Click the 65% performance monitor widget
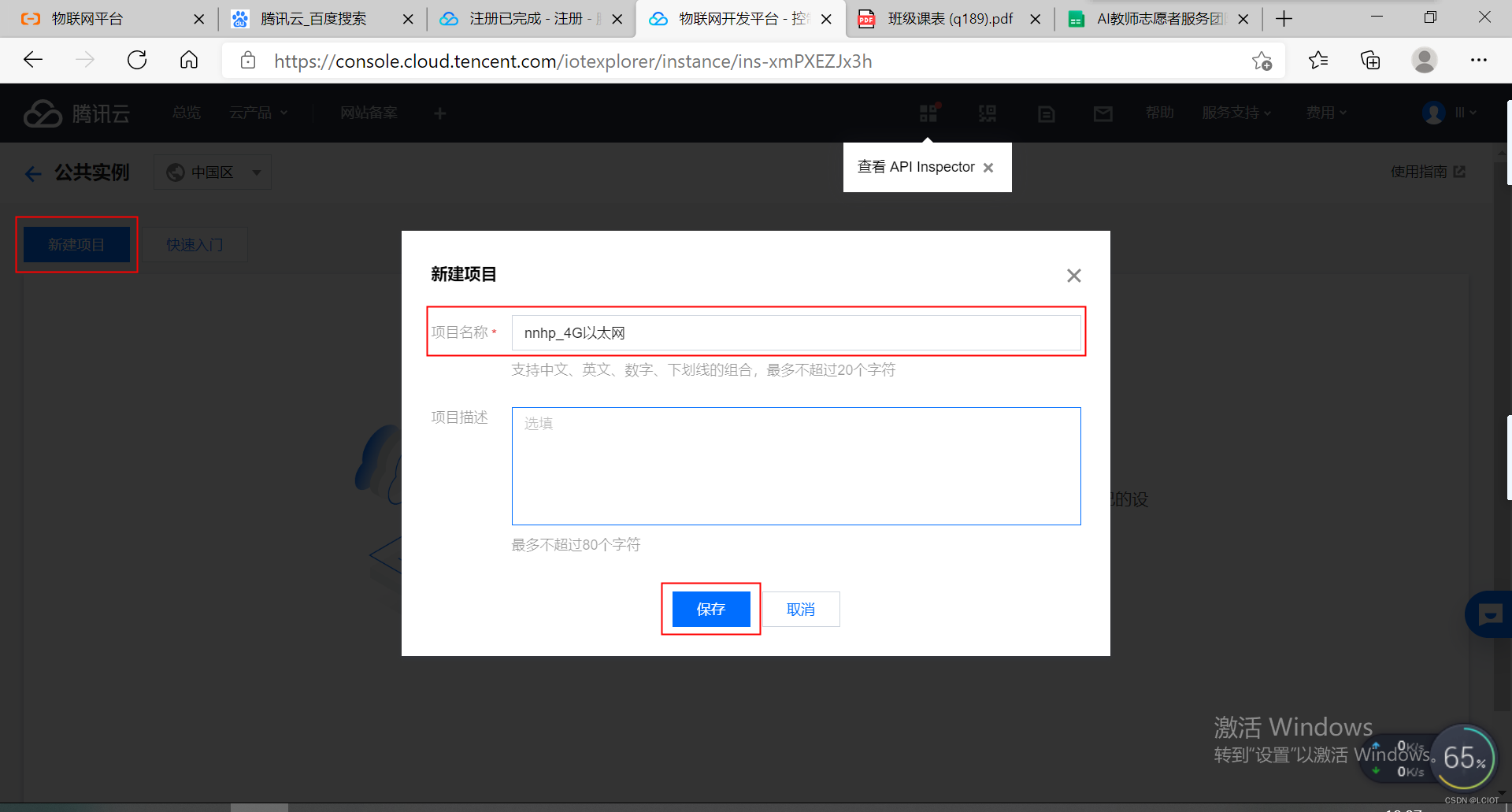Image resolution: width=1512 pixels, height=812 pixels. tap(1463, 758)
